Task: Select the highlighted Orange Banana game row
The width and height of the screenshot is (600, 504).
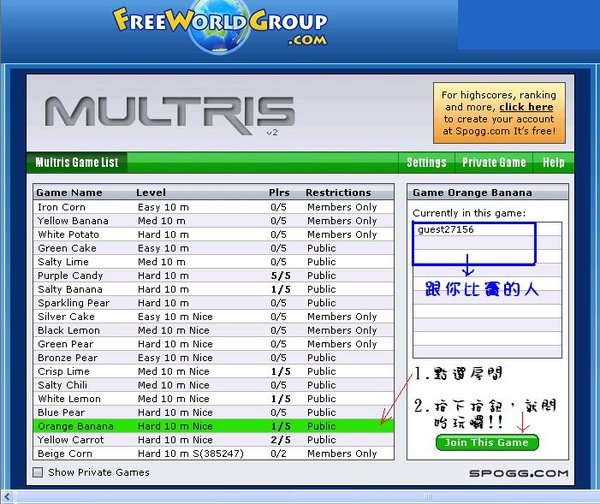Action: click(x=214, y=426)
